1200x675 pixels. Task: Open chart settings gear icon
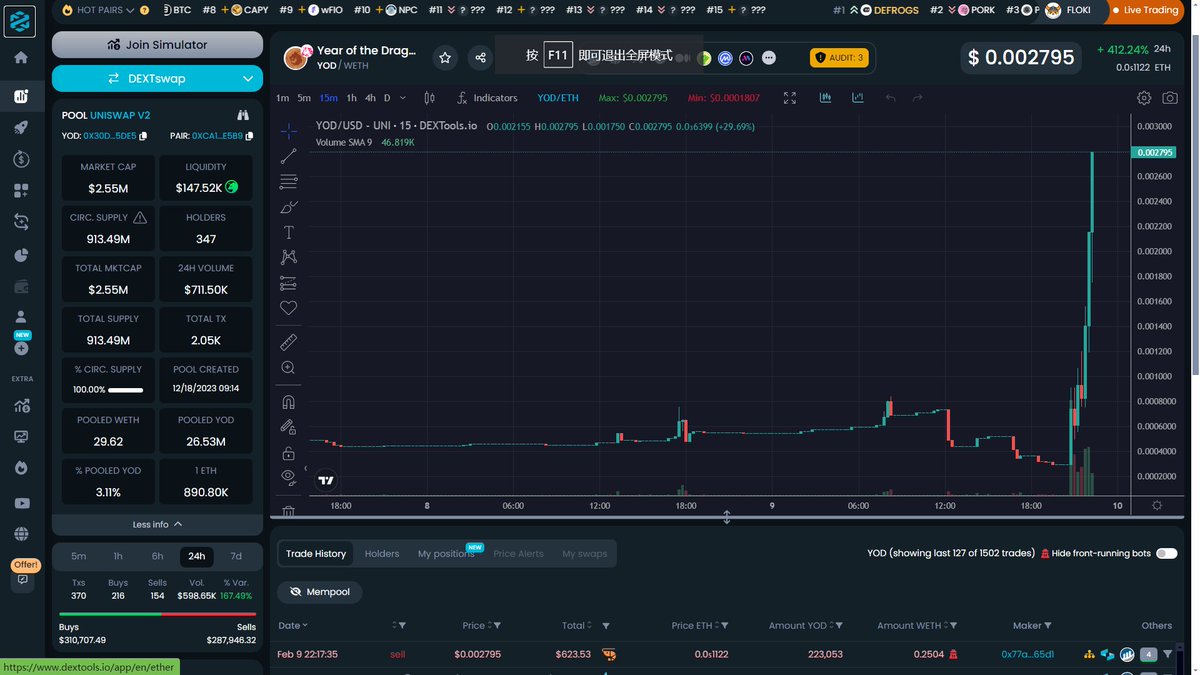tap(1144, 98)
